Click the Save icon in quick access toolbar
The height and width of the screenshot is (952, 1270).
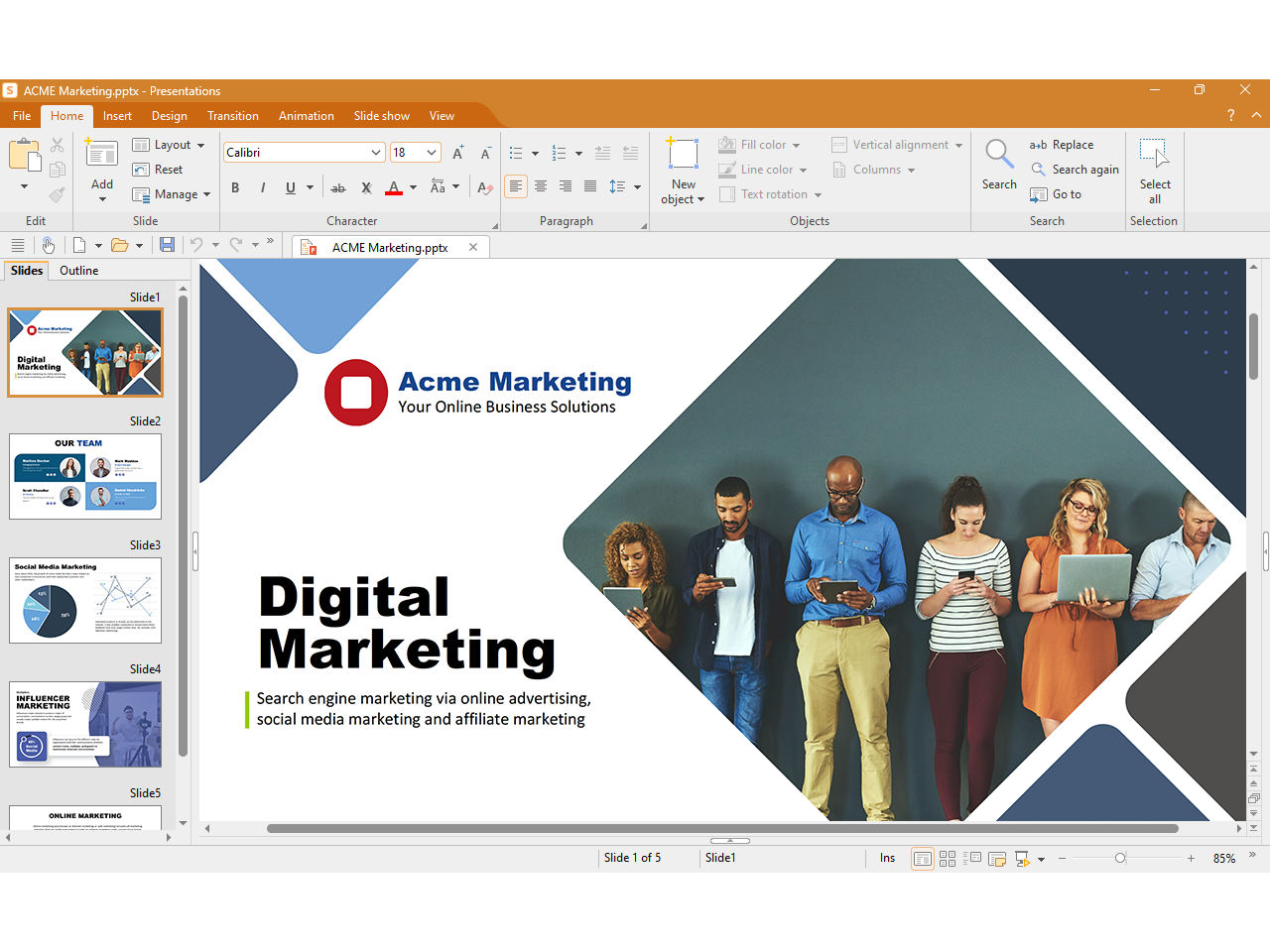pyautogui.click(x=167, y=245)
